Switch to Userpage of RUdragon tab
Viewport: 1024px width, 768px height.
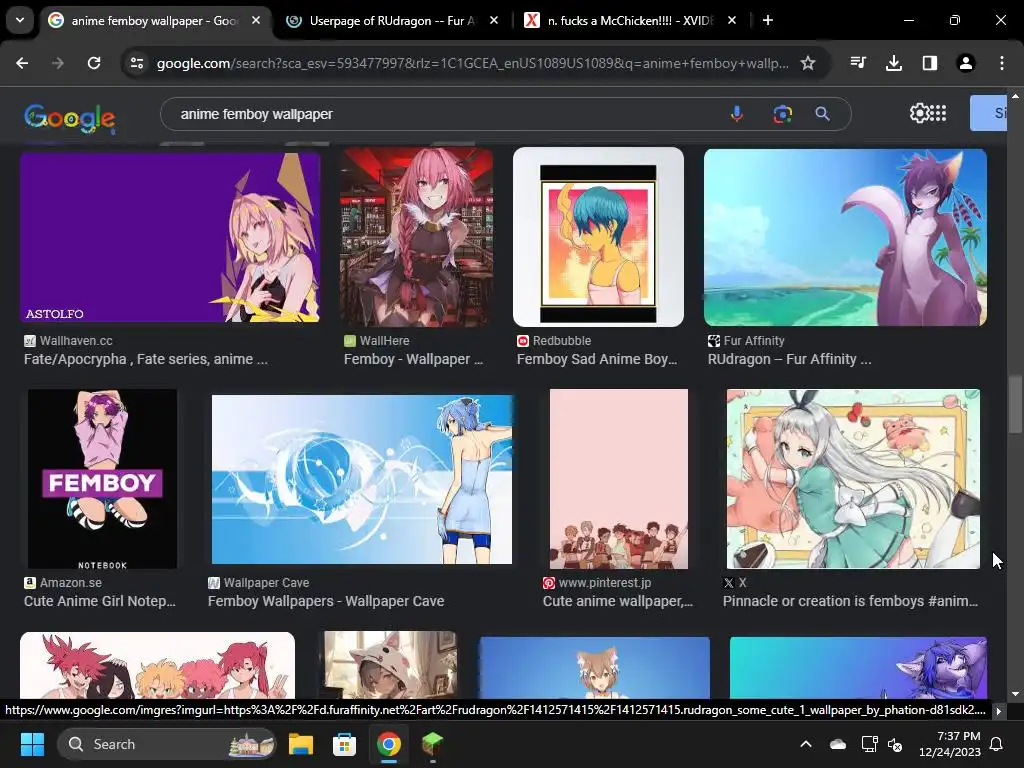[392, 20]
